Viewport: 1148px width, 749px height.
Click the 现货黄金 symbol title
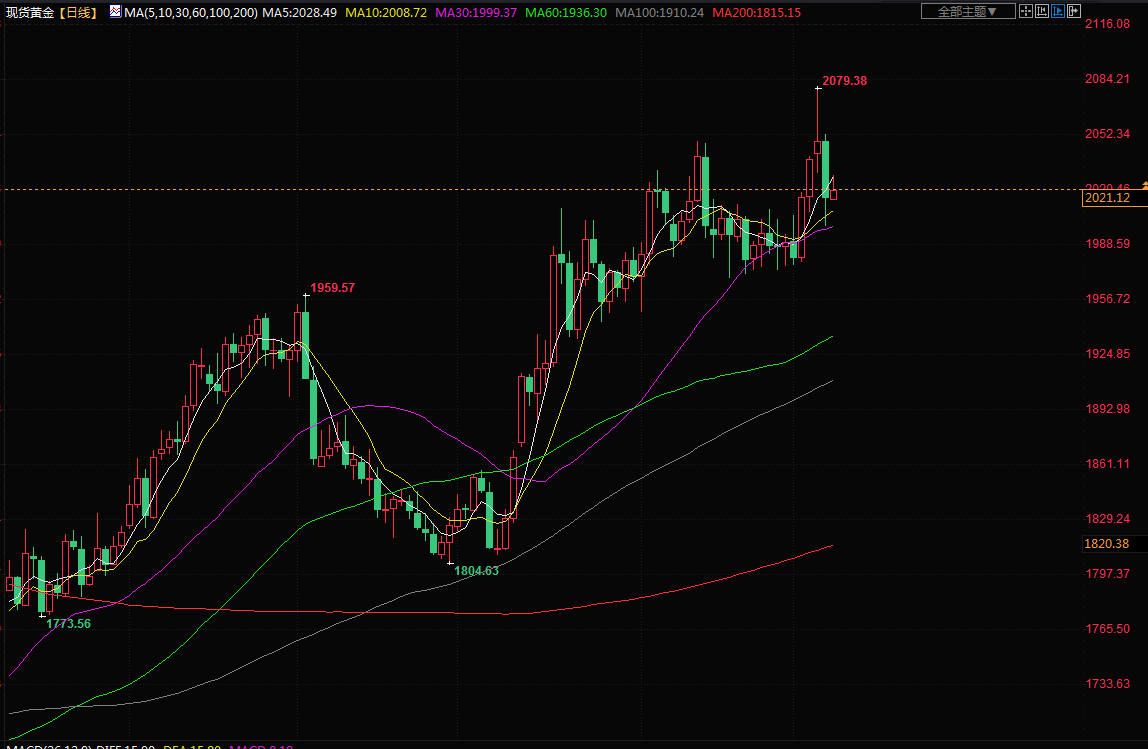[29, 12]
